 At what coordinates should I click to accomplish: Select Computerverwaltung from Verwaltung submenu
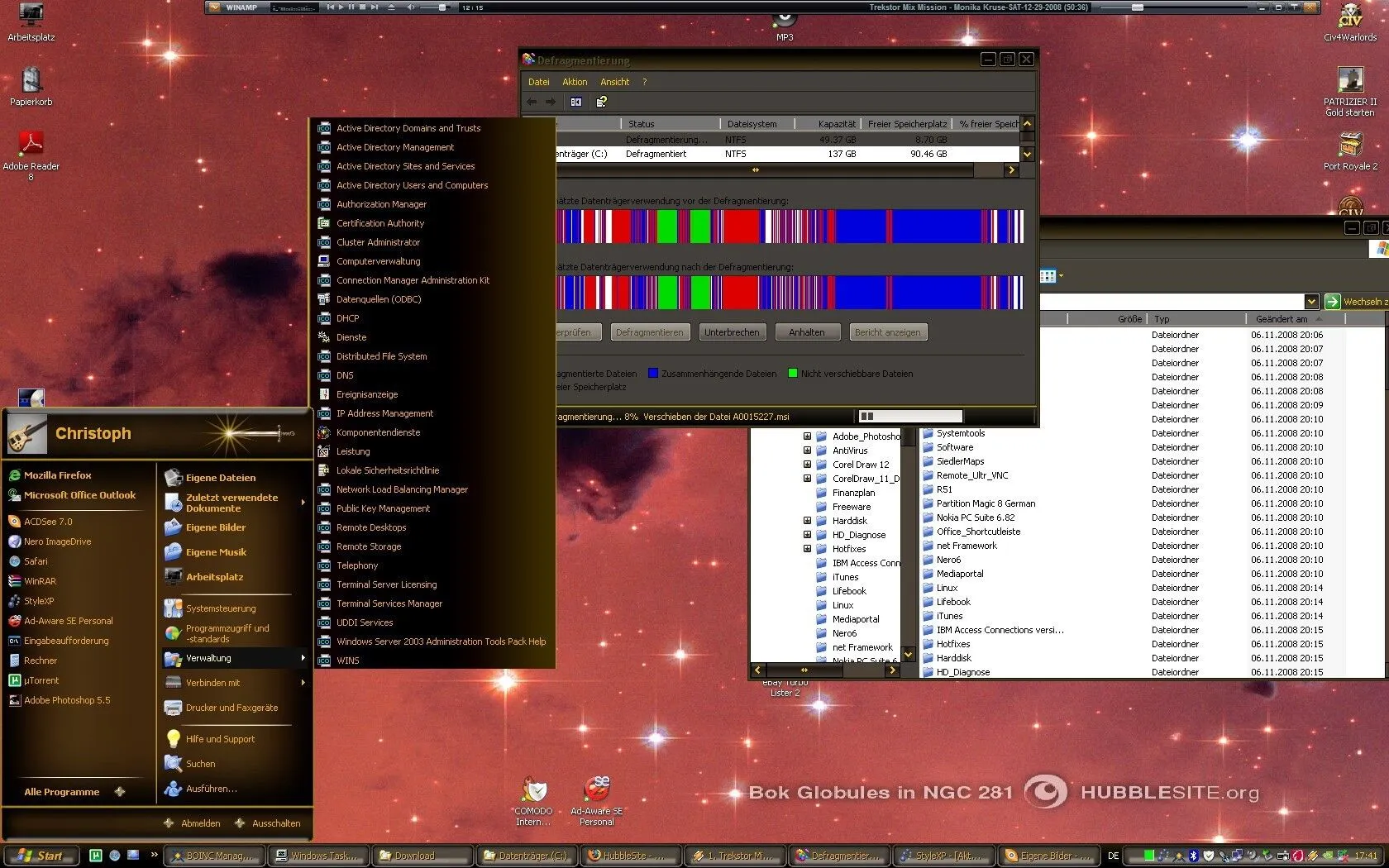378,261
